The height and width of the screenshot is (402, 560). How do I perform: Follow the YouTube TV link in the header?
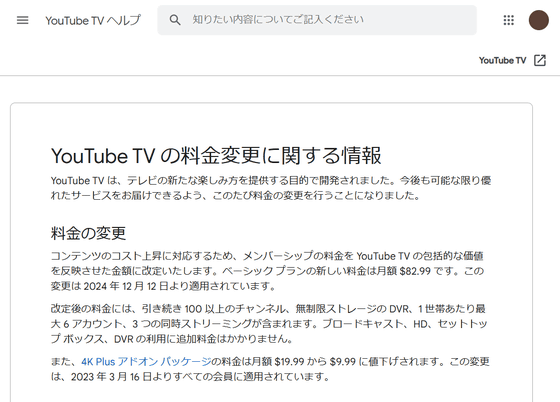click(x=502, y=60)
